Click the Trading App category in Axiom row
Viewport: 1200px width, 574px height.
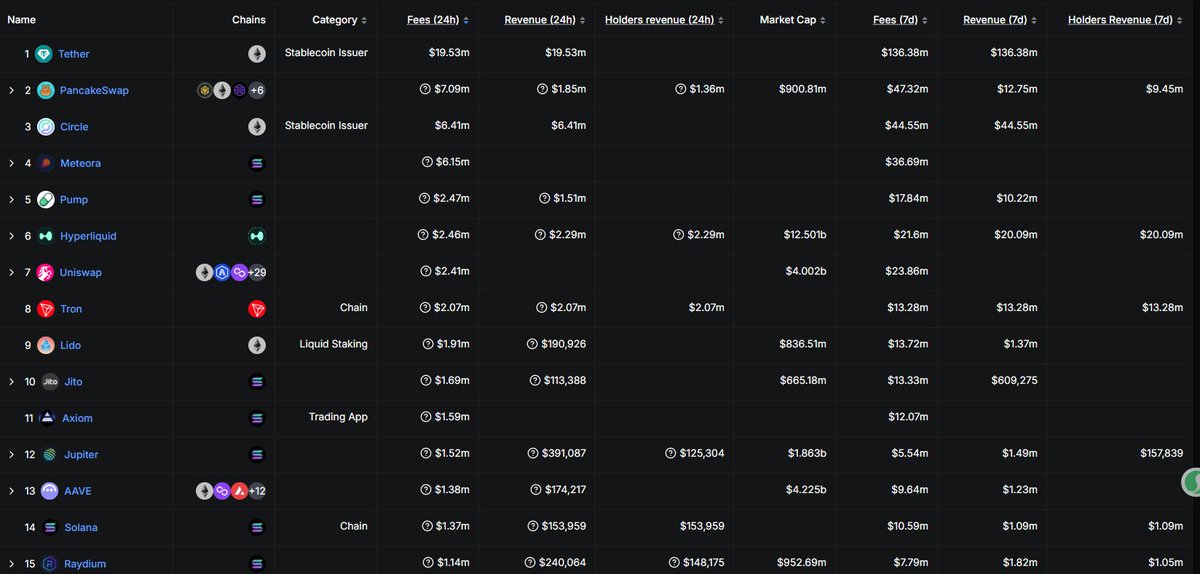[x=340, y=417]
